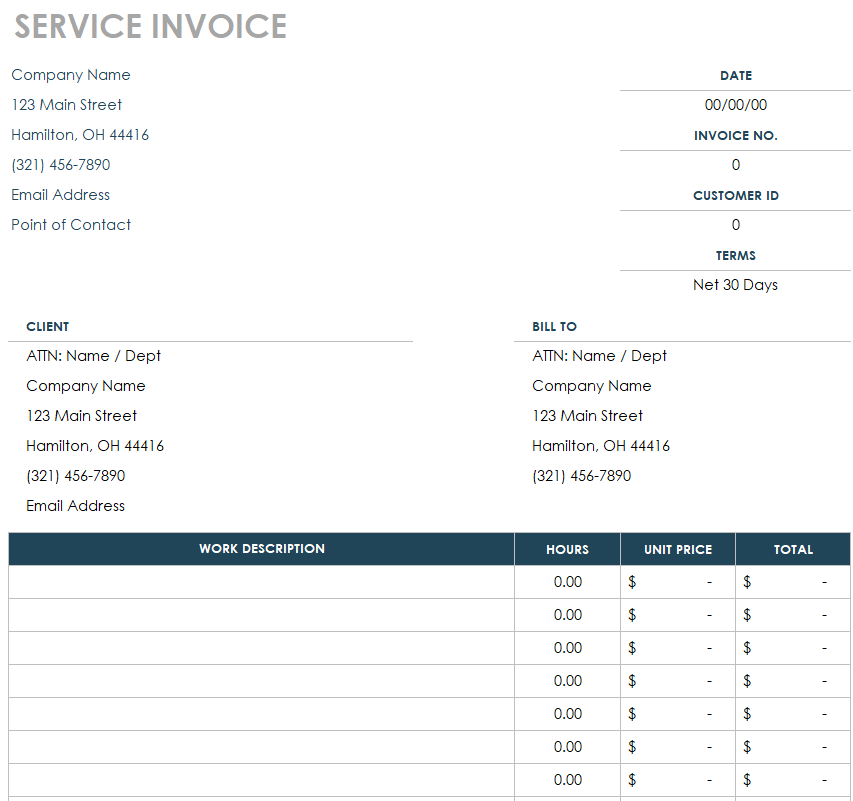Select the first row's work description cell
This screenshot has height=801, width=853.
point(261,582)
